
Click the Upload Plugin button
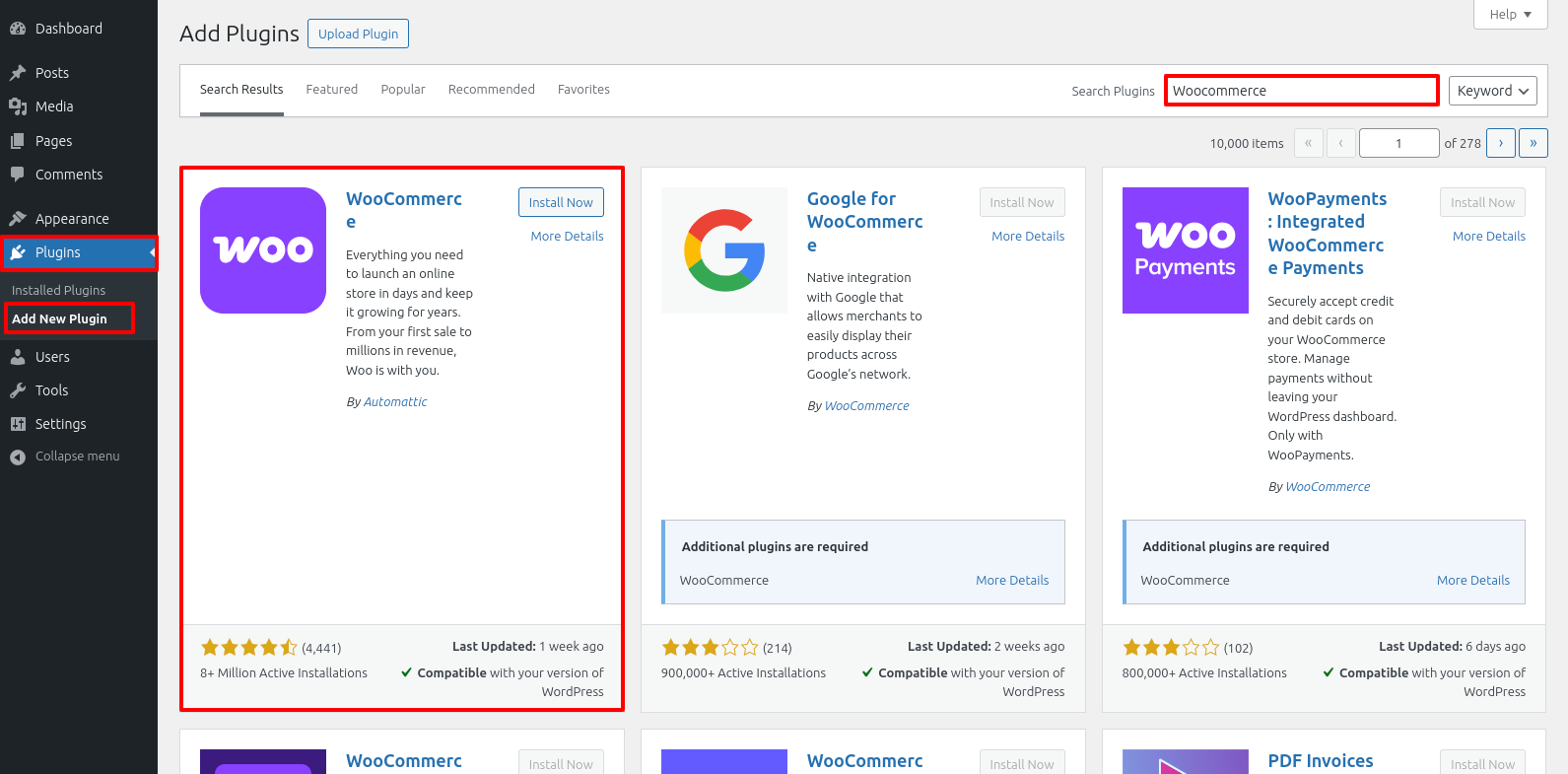[358, 34]
